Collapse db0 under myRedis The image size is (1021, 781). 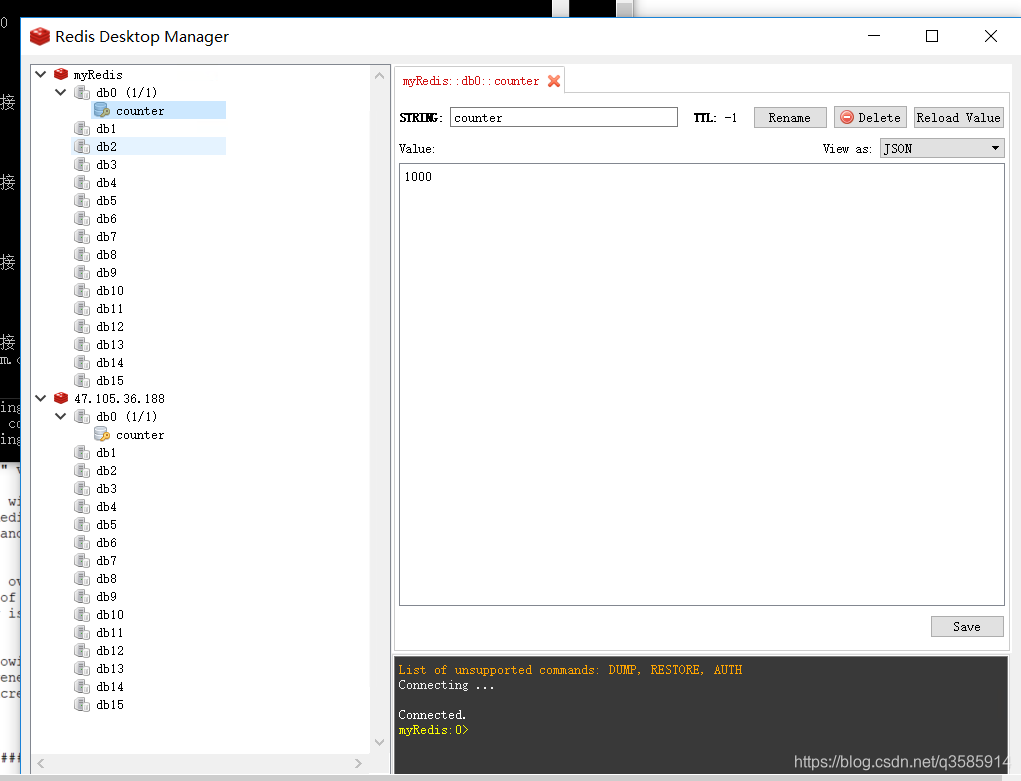(x=61, y=92)
